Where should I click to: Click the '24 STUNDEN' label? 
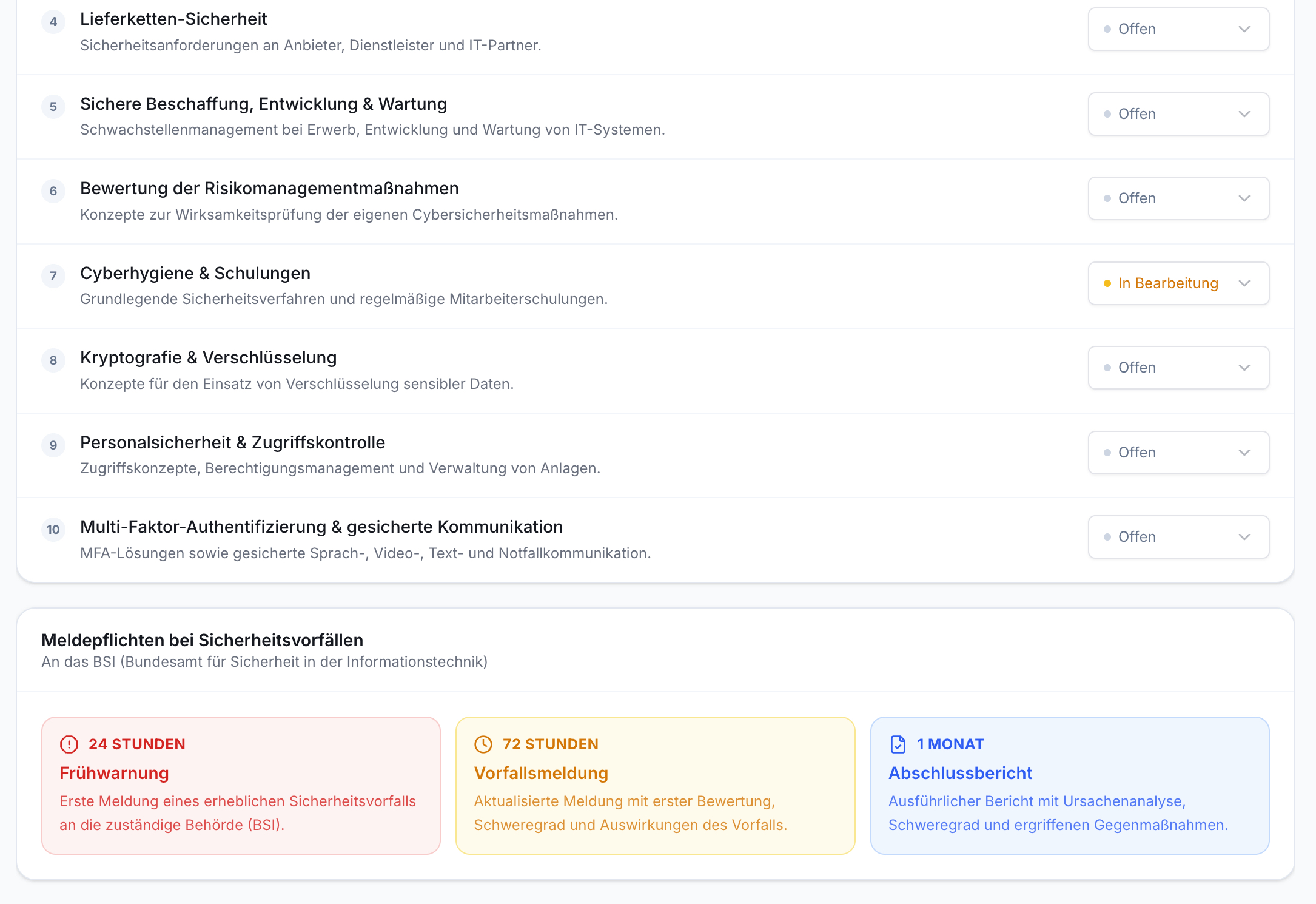pos(137,744)
